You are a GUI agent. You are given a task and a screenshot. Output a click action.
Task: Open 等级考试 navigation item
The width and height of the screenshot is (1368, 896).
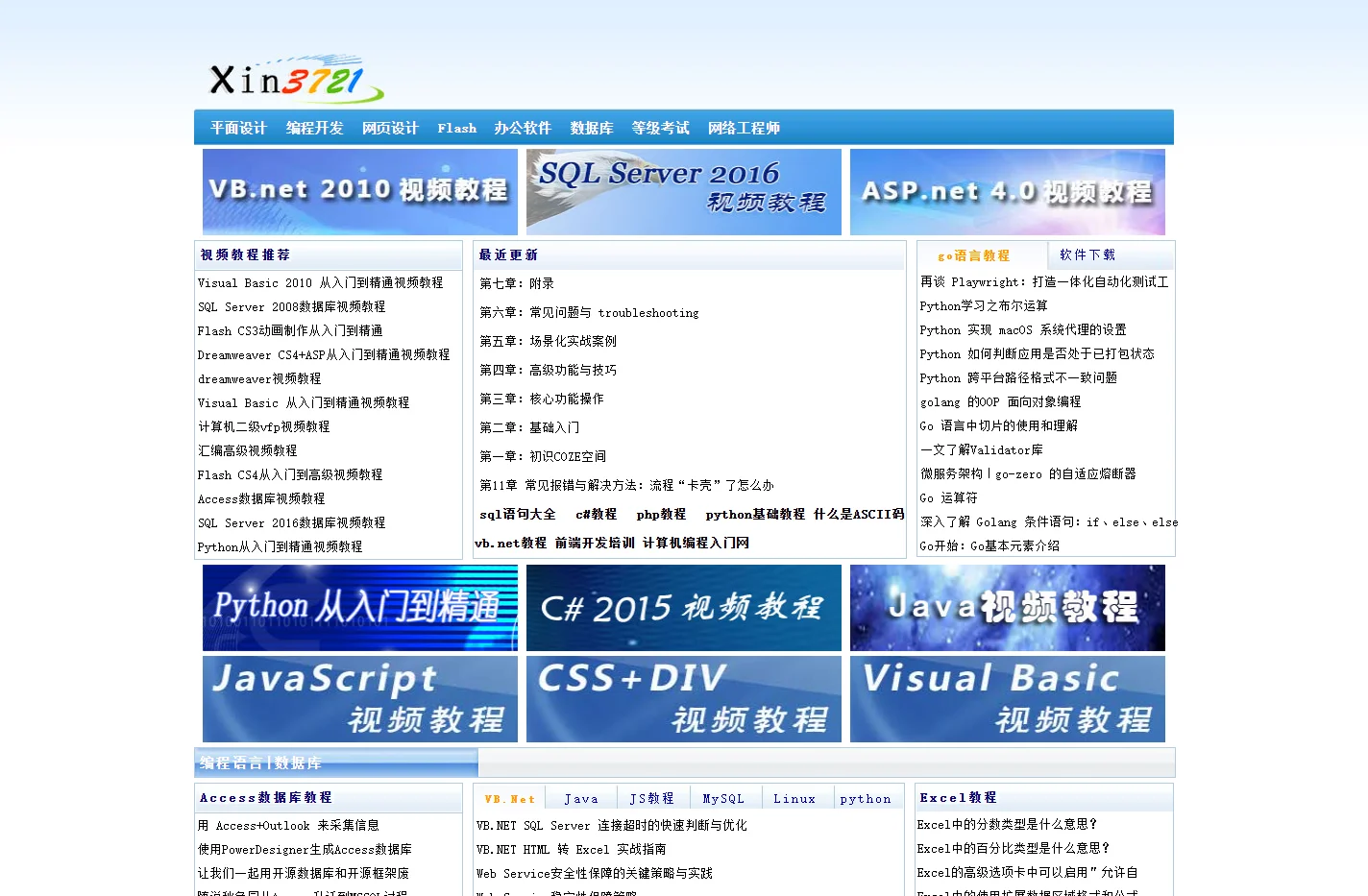(x=660, y=128)
